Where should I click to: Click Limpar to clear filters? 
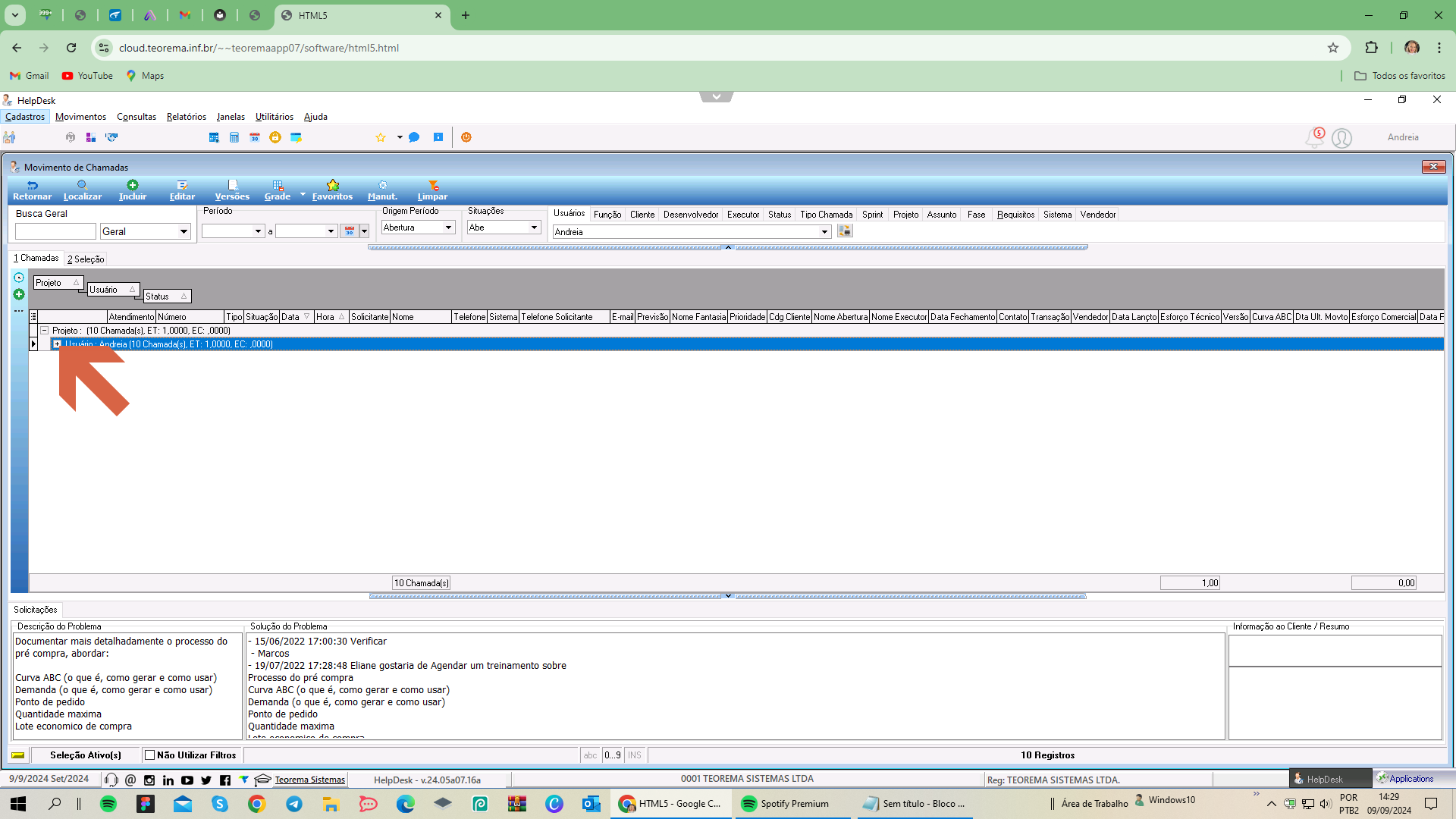tap(432, 190)
